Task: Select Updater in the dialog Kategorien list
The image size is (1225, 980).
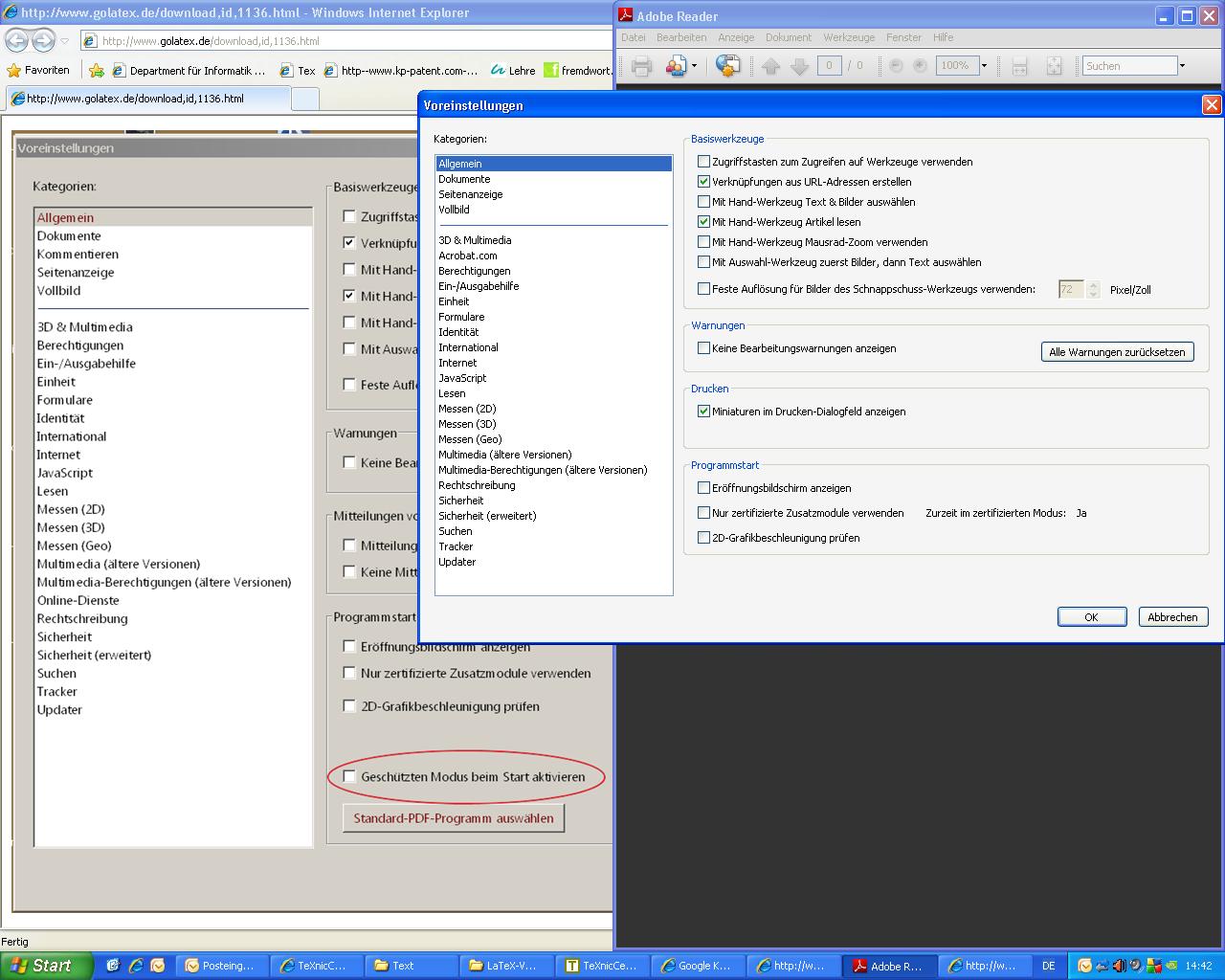Action: (x=553, y=562)
